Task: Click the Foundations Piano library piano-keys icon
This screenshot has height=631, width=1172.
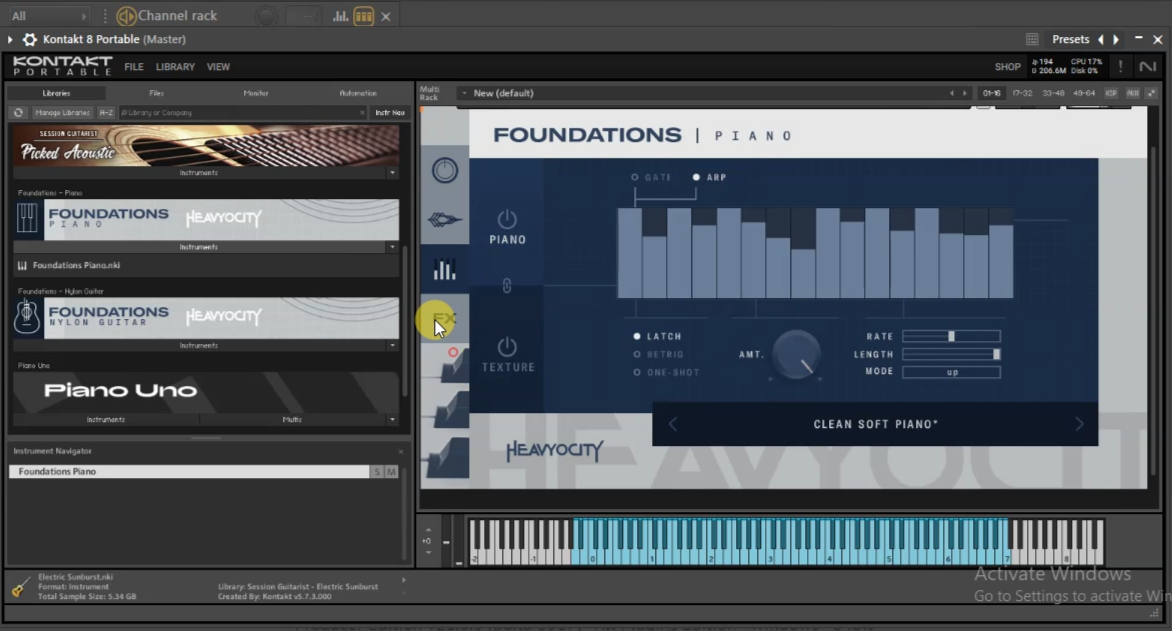Action: click(27, 218)
